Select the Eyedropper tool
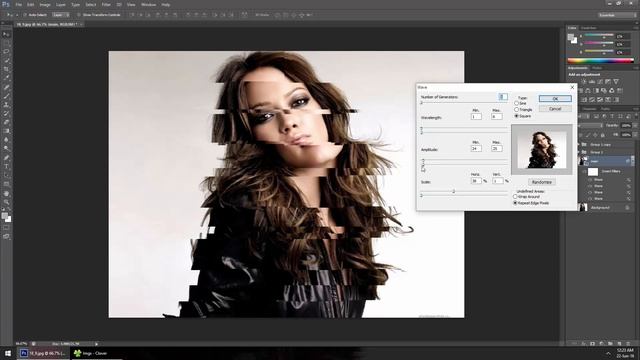This screenshot has width=640, height=360. (6, 78)
